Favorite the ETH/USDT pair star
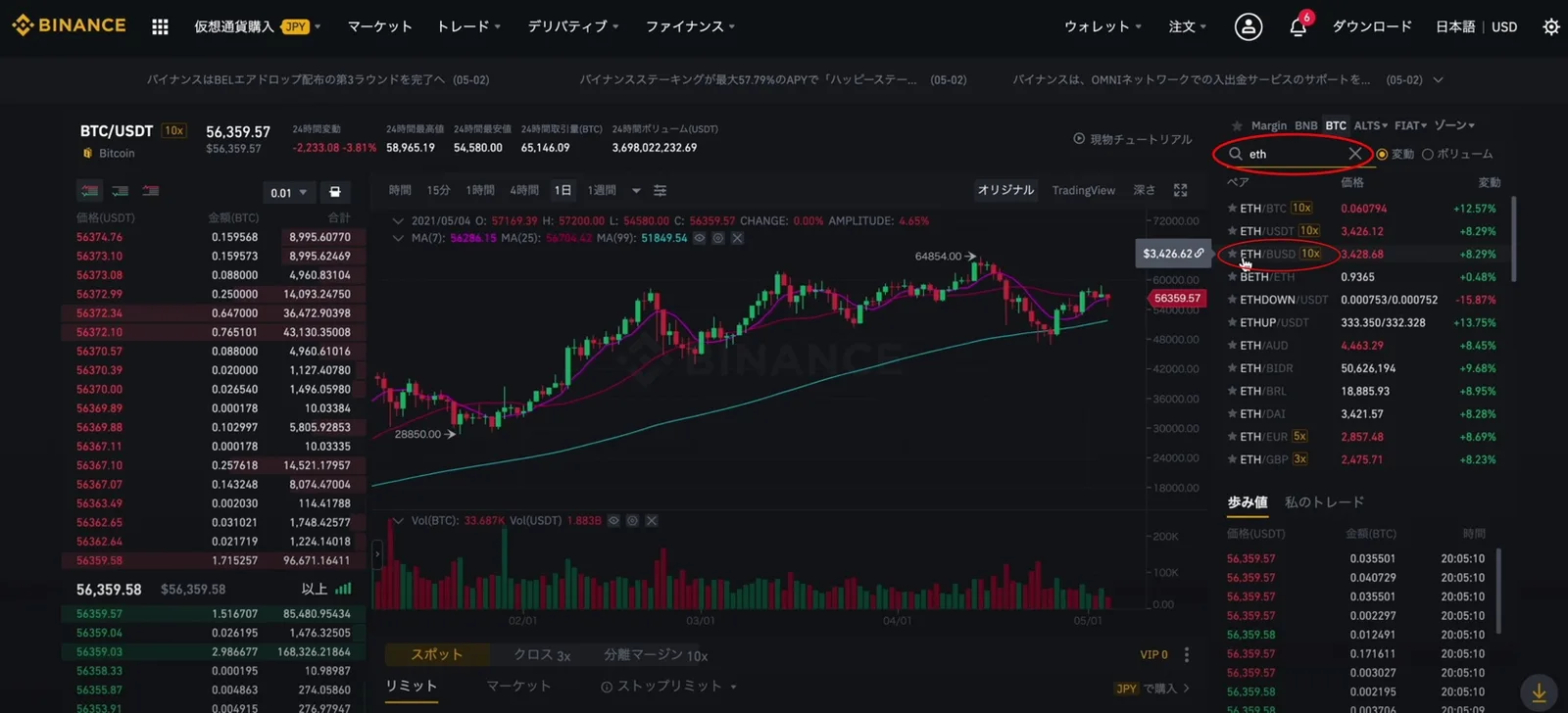Image resolution: width=1568 pixels, height=713 pixels. (1232, 231)
